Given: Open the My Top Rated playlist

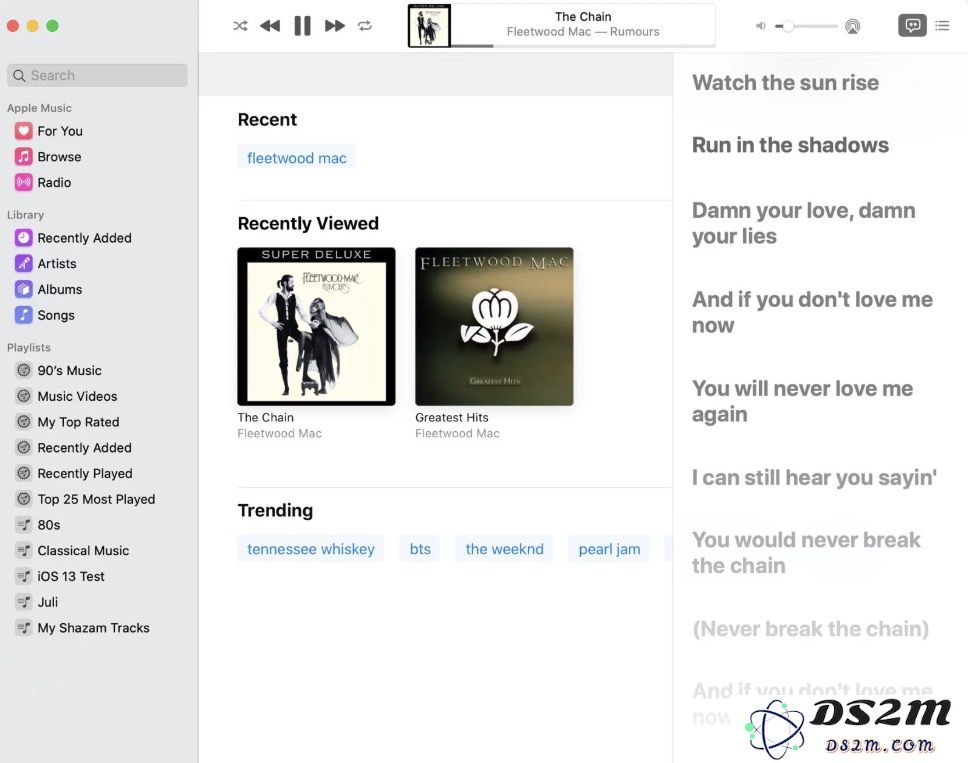Looking at the screenshot, I should click(x=78, y=422).
